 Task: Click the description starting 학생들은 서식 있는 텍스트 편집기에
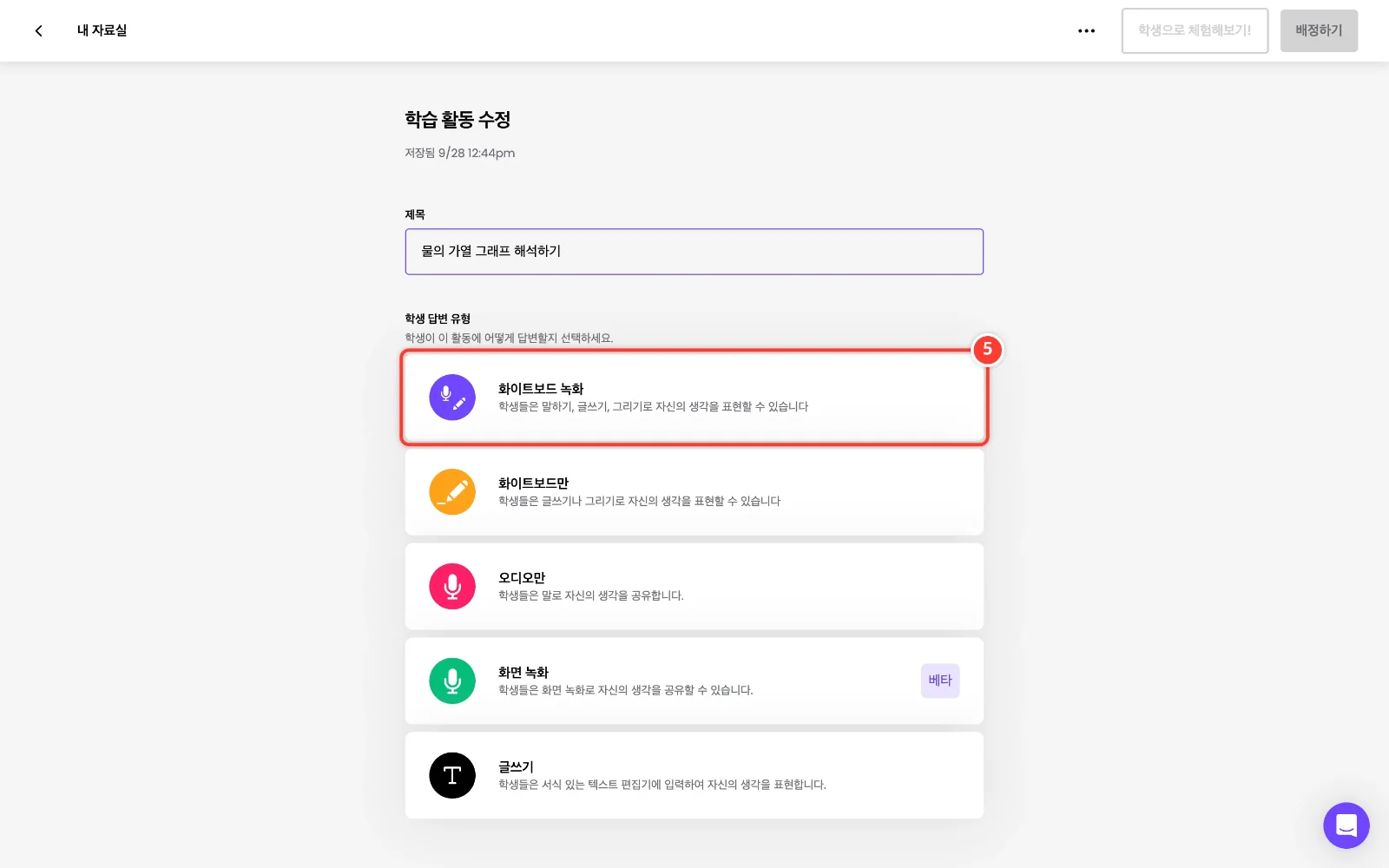click(662, 785)
